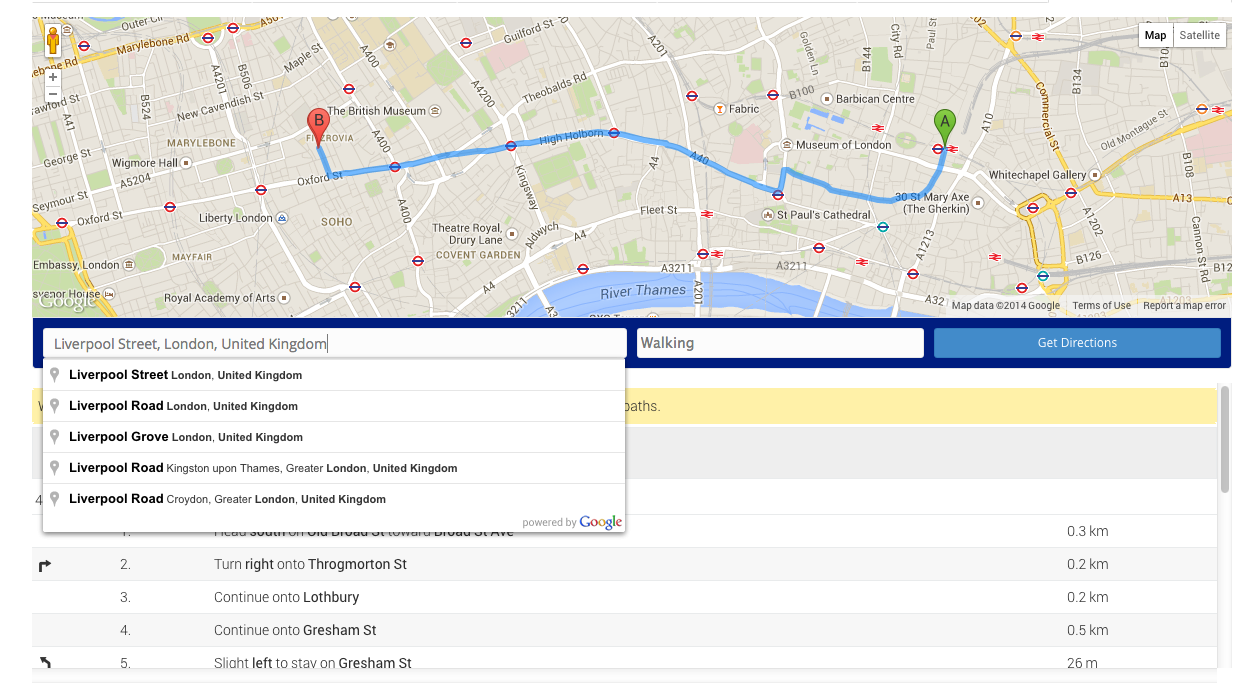Click the directions panel vertical scrollbar
Image resolution: width=1238 pixels, height=685 pixels.
tap(1225, 439)
